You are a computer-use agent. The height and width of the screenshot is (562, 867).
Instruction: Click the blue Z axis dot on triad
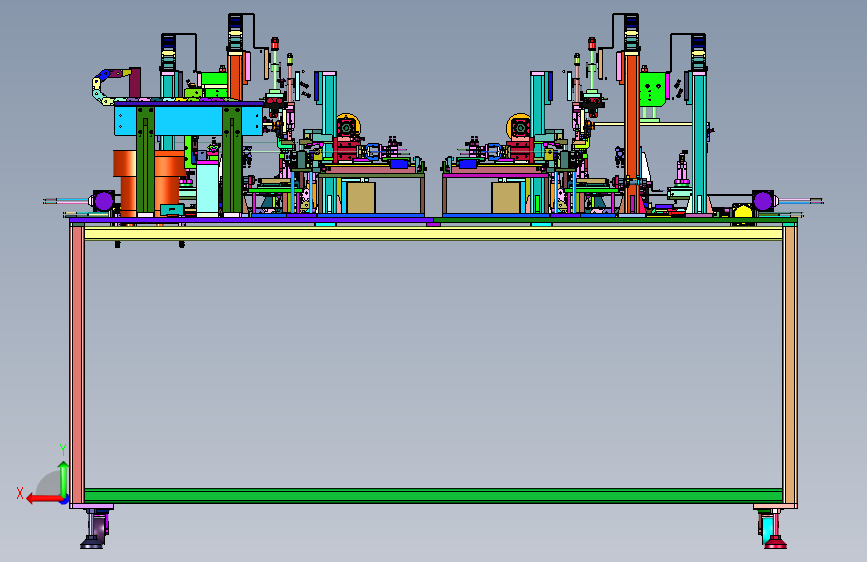[x=65, y=501]
